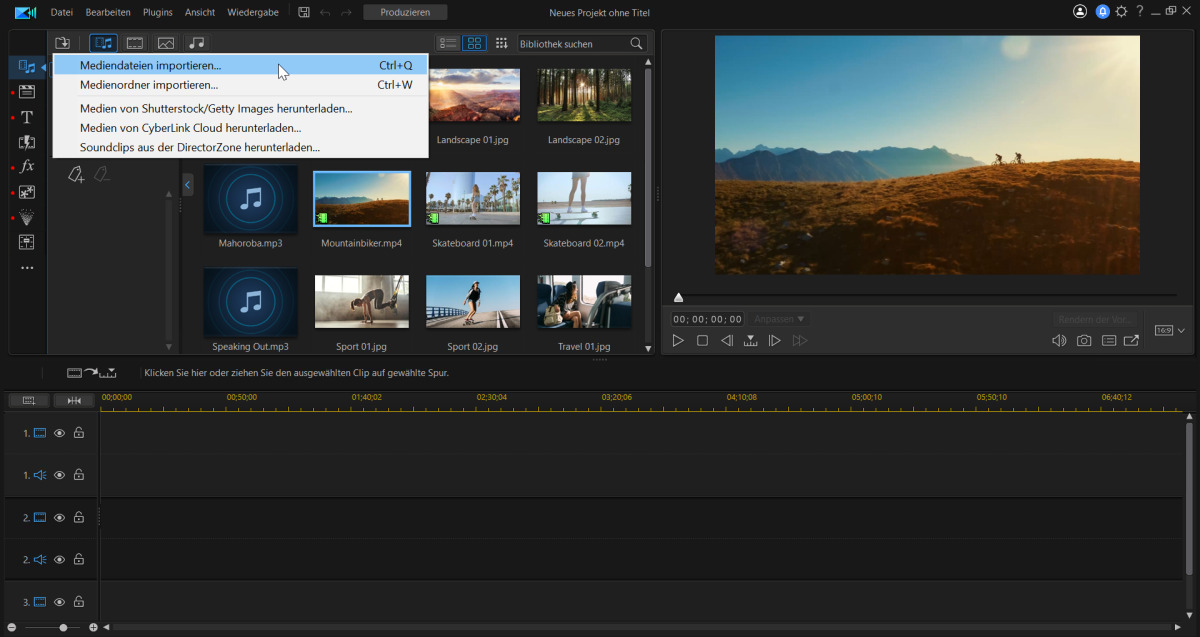
Task: Open the Transition Room lightning icon
Action: (x=27, y=142)
